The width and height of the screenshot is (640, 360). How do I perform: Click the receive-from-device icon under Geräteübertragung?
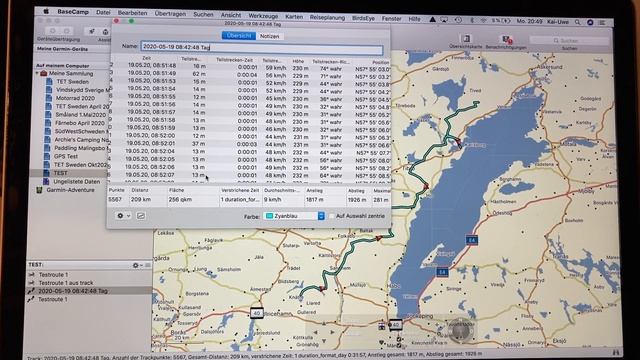(x=67, y=31)
